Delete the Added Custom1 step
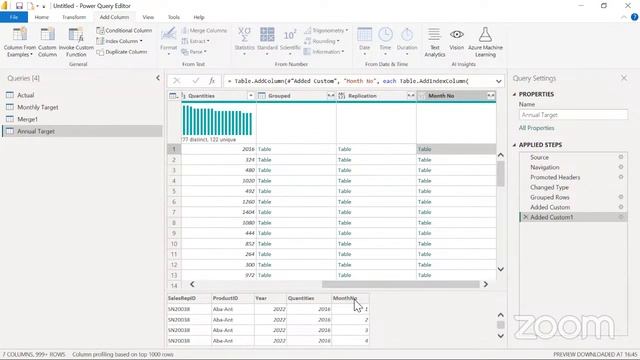The height and width of the screenshot is (360, 640). coord(526,217)
